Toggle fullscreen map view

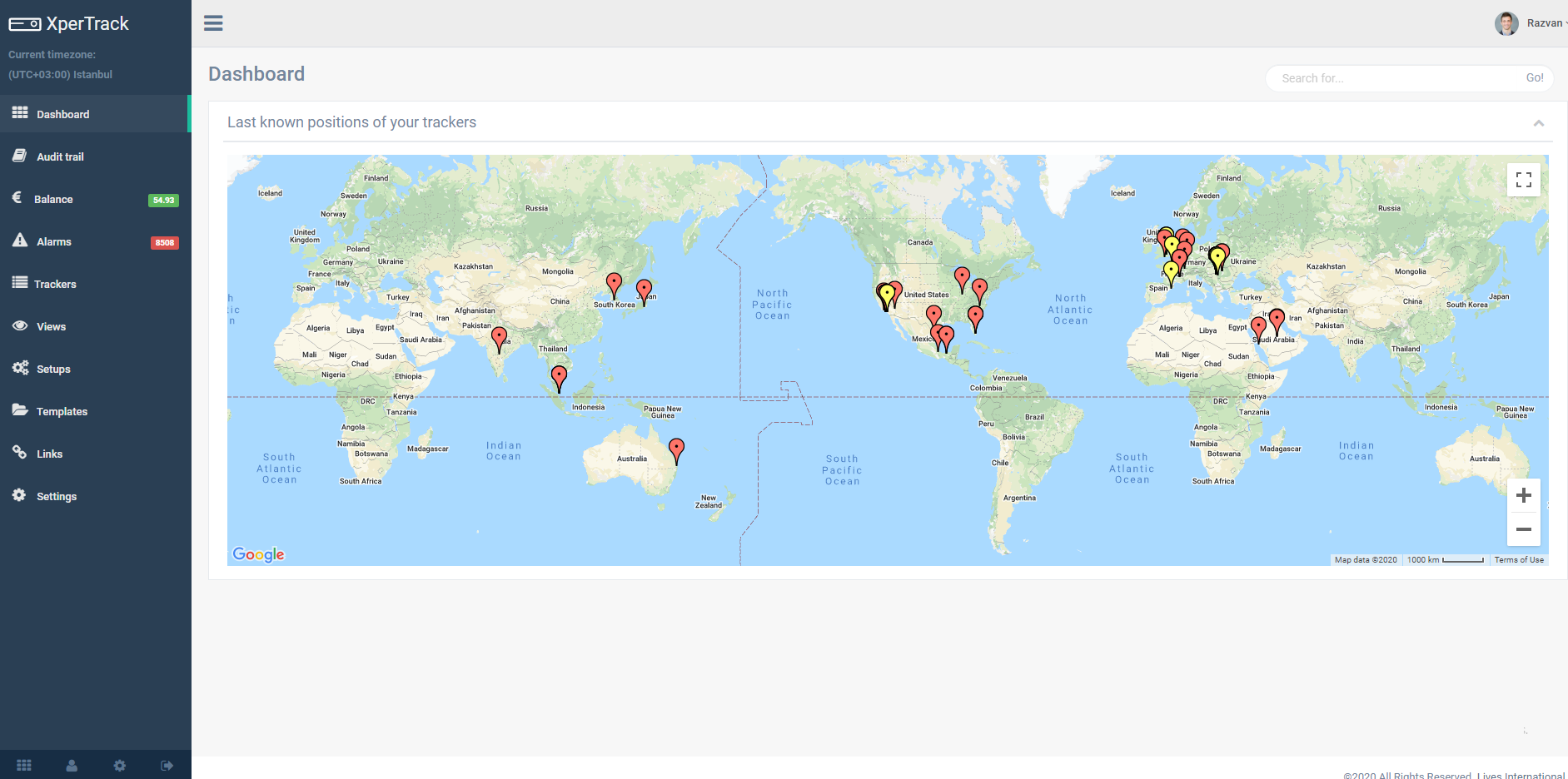coord(1523,180)
